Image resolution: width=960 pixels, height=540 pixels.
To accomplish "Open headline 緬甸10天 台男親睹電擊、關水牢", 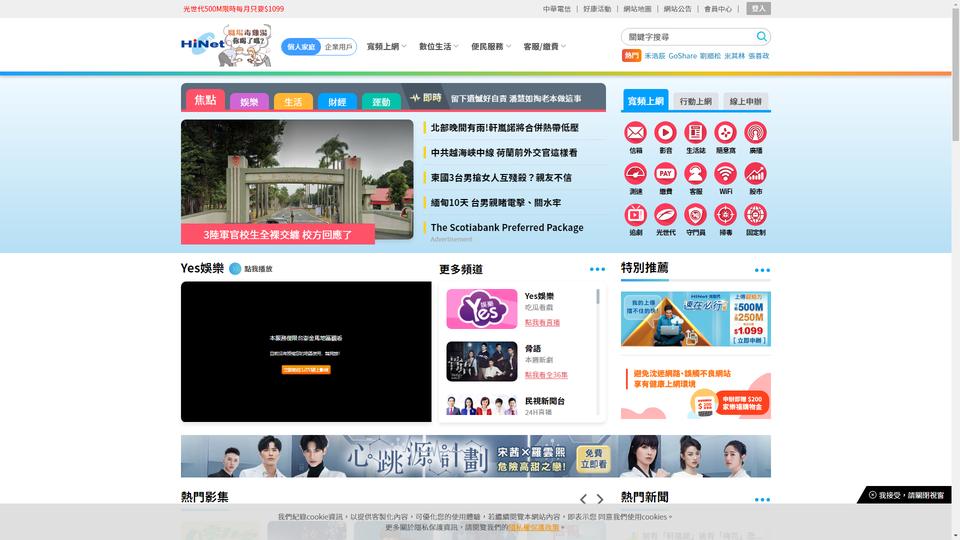I will pyautogui.click(x=496, y=203).
